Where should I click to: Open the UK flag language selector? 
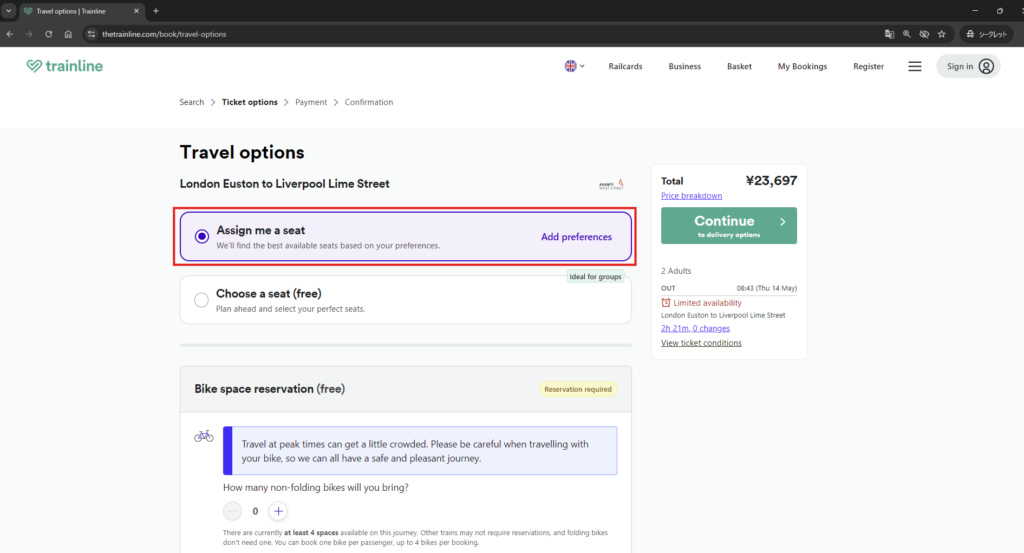(571, 66)
